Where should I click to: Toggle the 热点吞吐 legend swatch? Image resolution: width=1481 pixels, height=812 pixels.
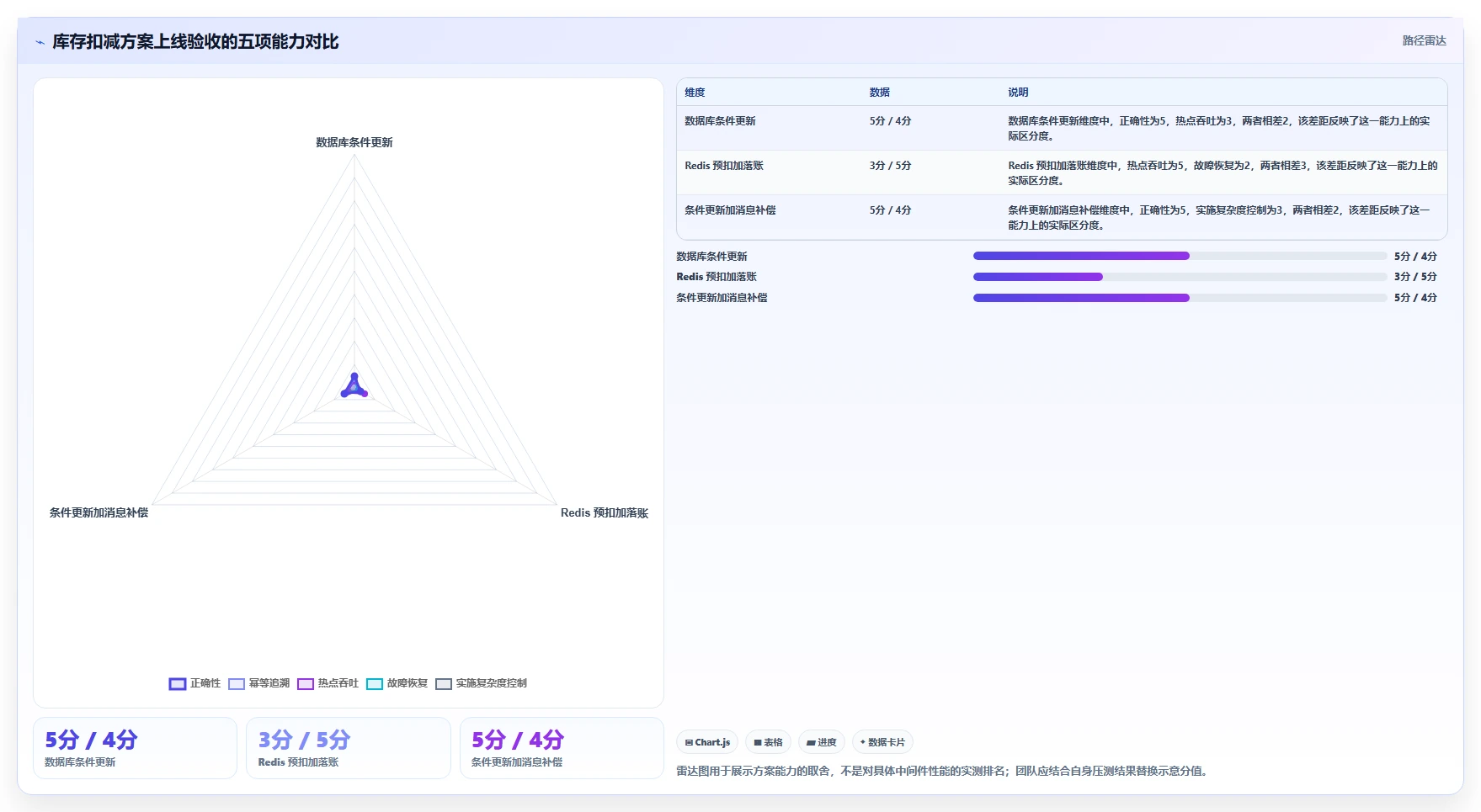pos(306,684)
